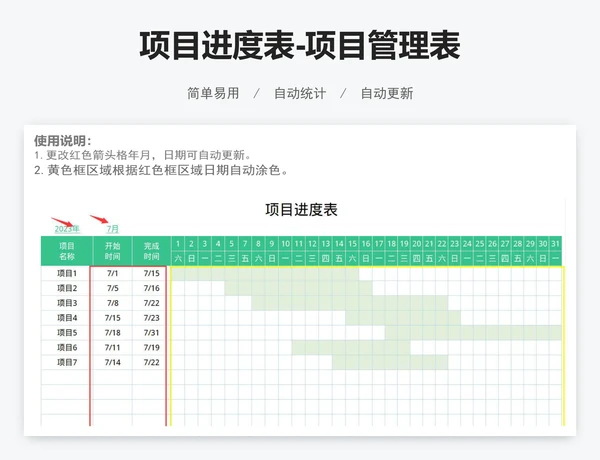Click day number 13 in header
The image size is (600, 460).
pyautogui.click(x=325, y=244)
